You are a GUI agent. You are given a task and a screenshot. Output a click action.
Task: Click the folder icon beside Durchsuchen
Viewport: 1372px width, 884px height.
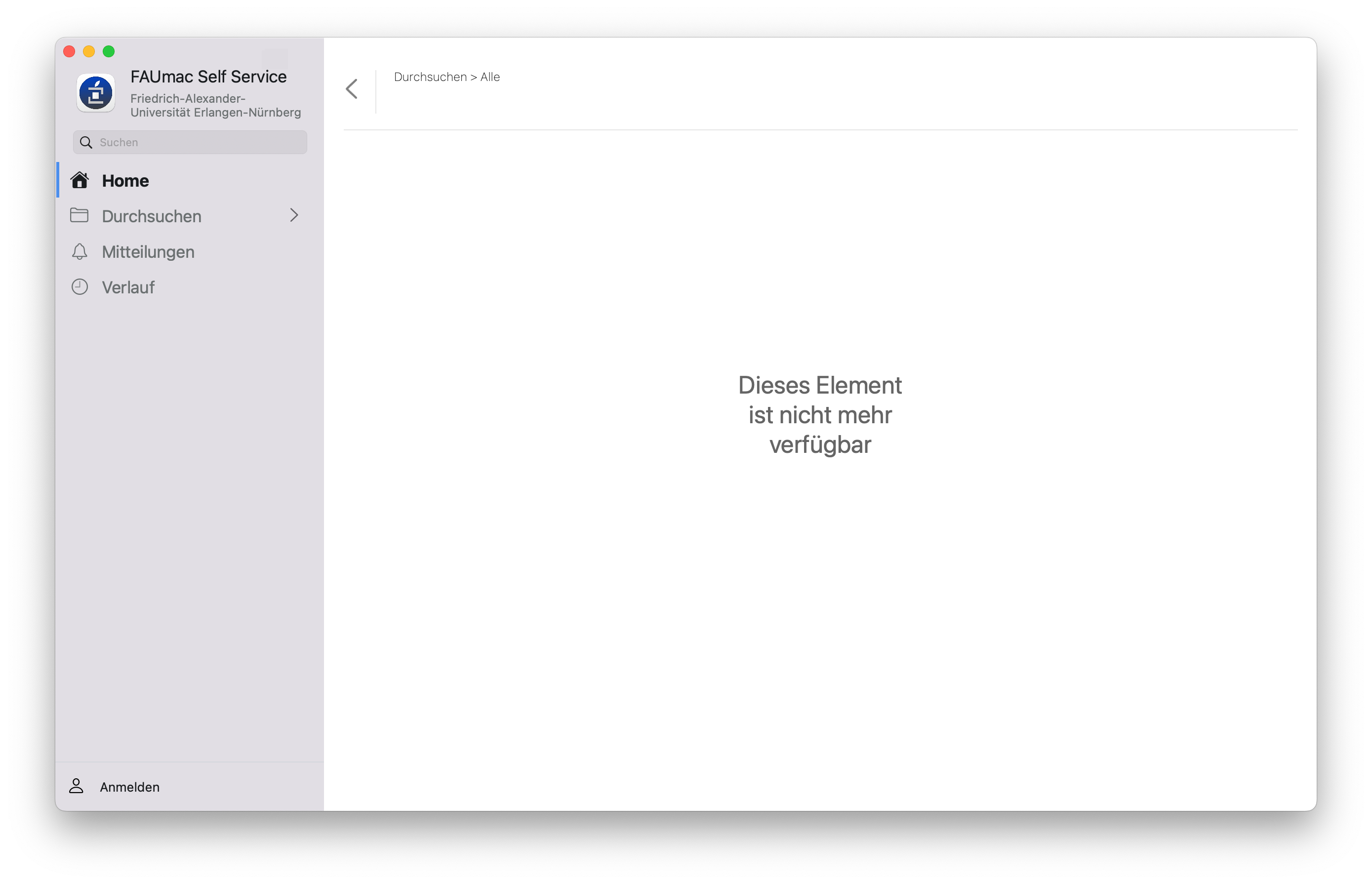pyautogui.click(x=79, y=215)
